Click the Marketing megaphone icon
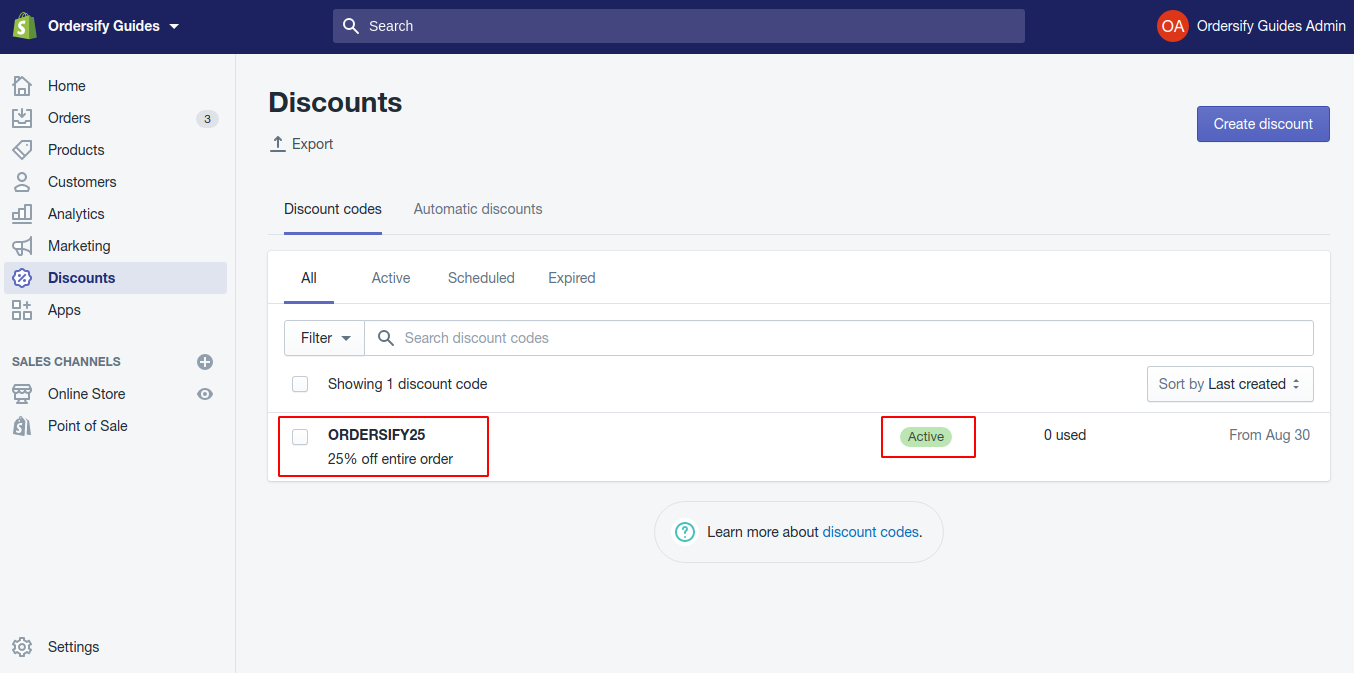 22,246
